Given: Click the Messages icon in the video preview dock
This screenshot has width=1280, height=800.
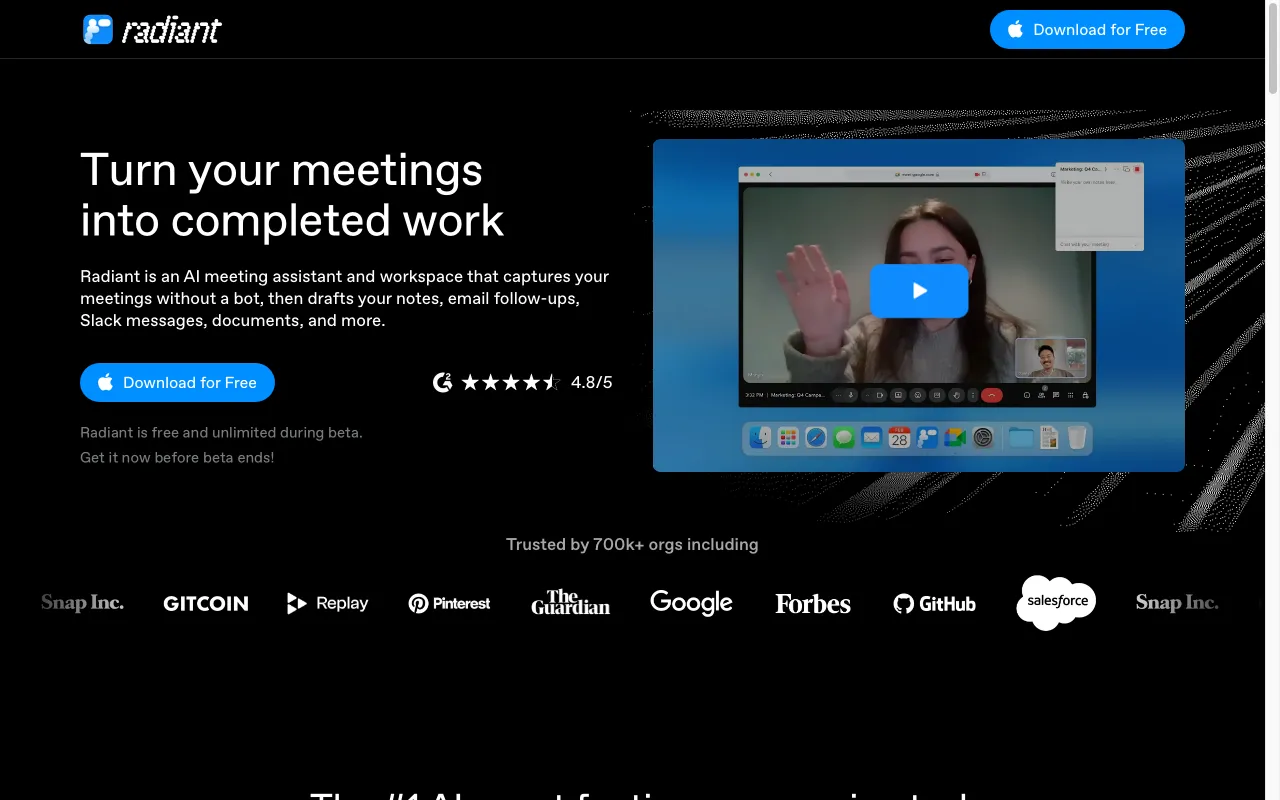Looking at the screenshot, I should pos(844,437).
